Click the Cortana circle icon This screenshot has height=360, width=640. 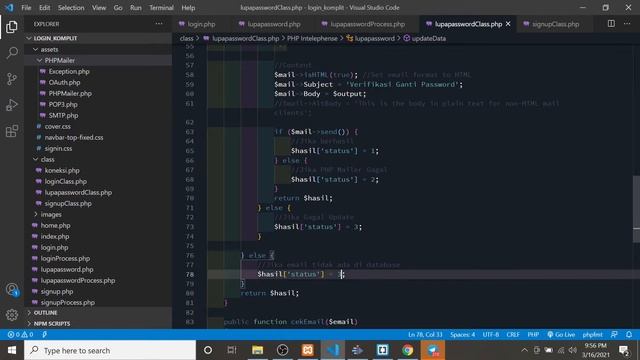coord(208,350)
